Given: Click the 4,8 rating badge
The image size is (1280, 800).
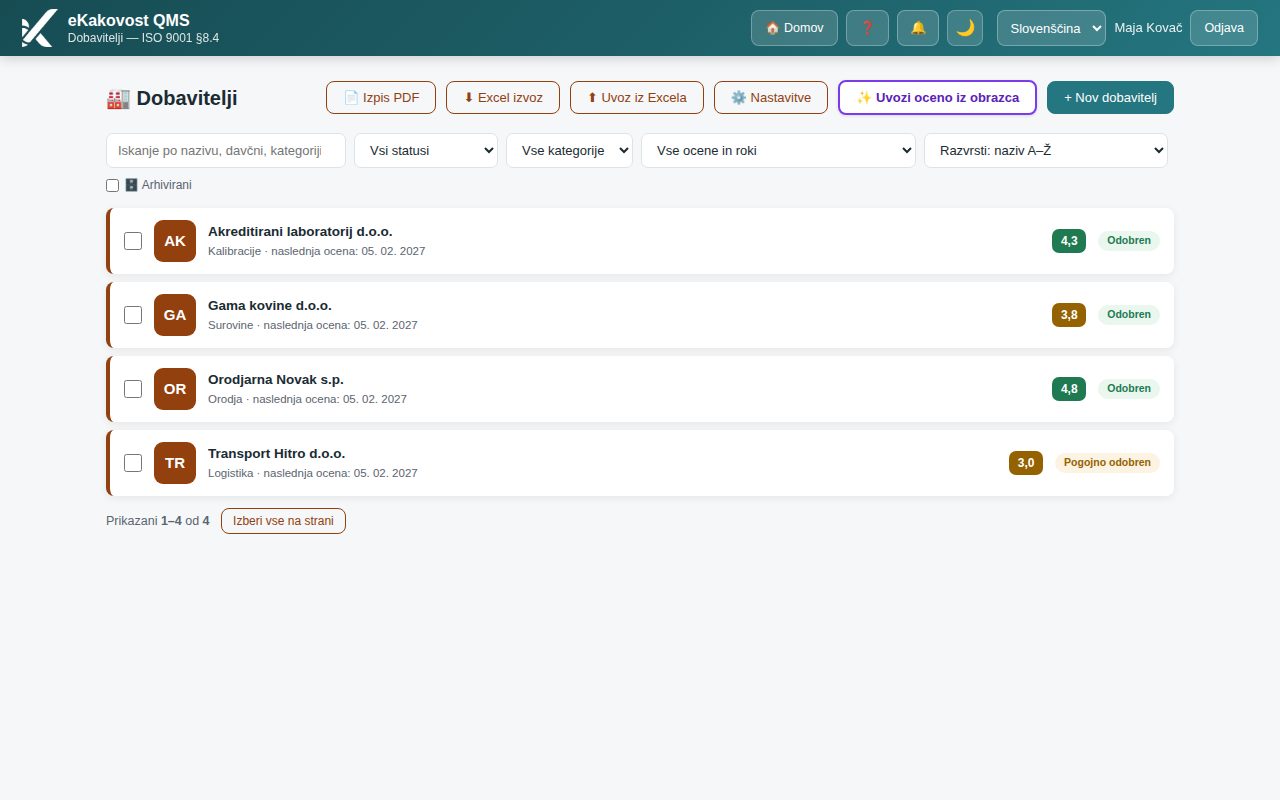Looking at the screenshot, I should 1069,389.
